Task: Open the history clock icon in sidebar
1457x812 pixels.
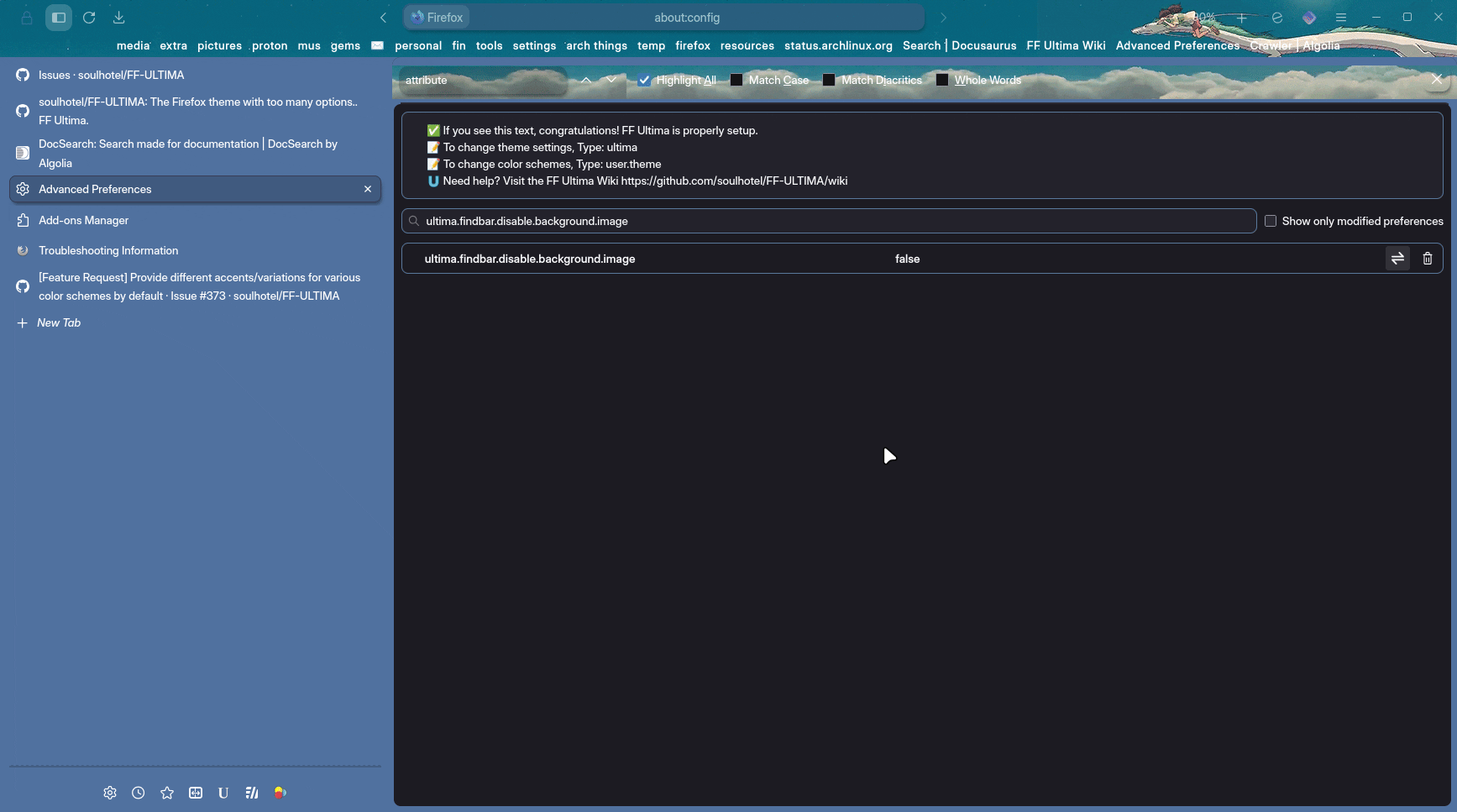Action: click(139, 793)
